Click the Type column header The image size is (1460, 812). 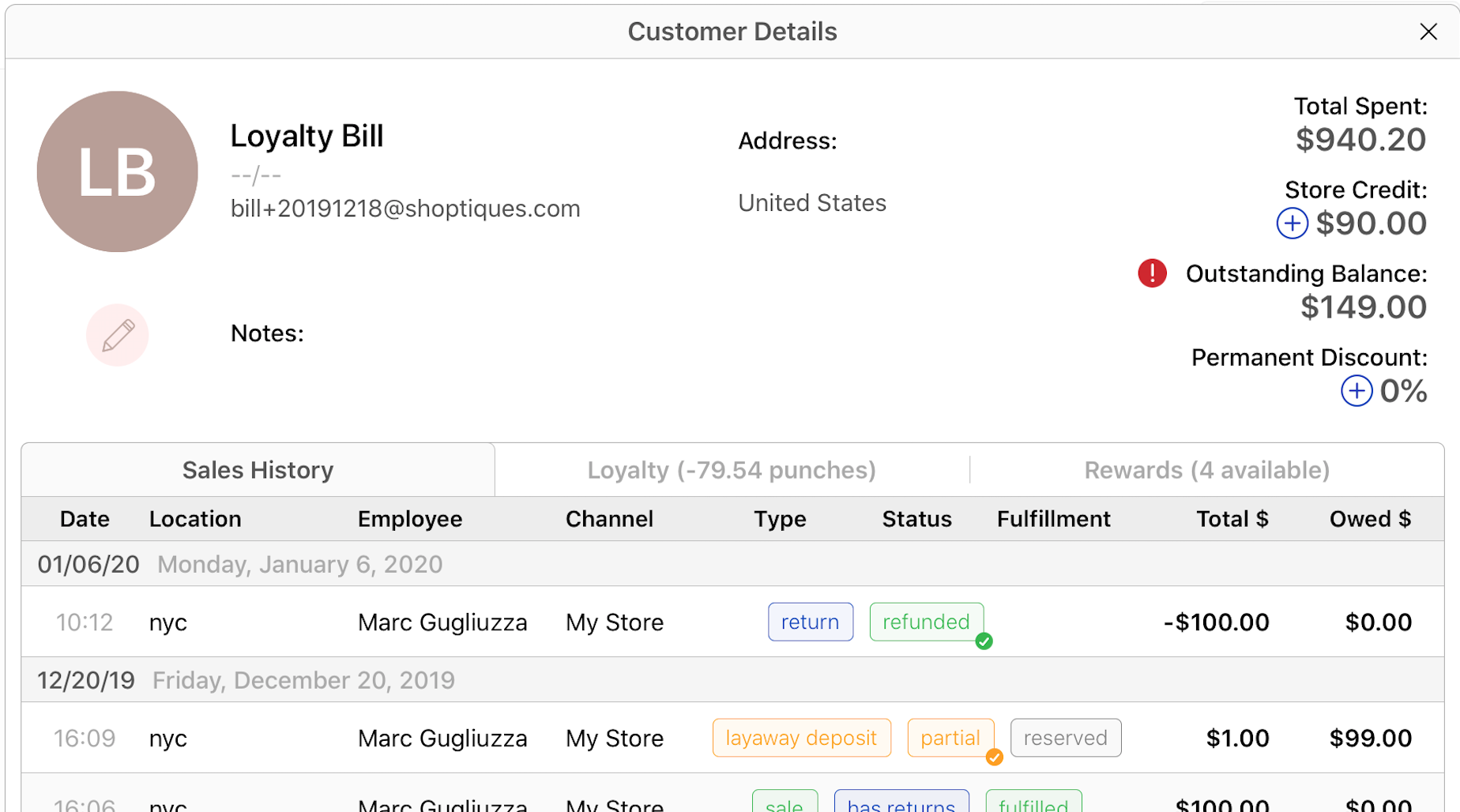(x=780, y=519)
